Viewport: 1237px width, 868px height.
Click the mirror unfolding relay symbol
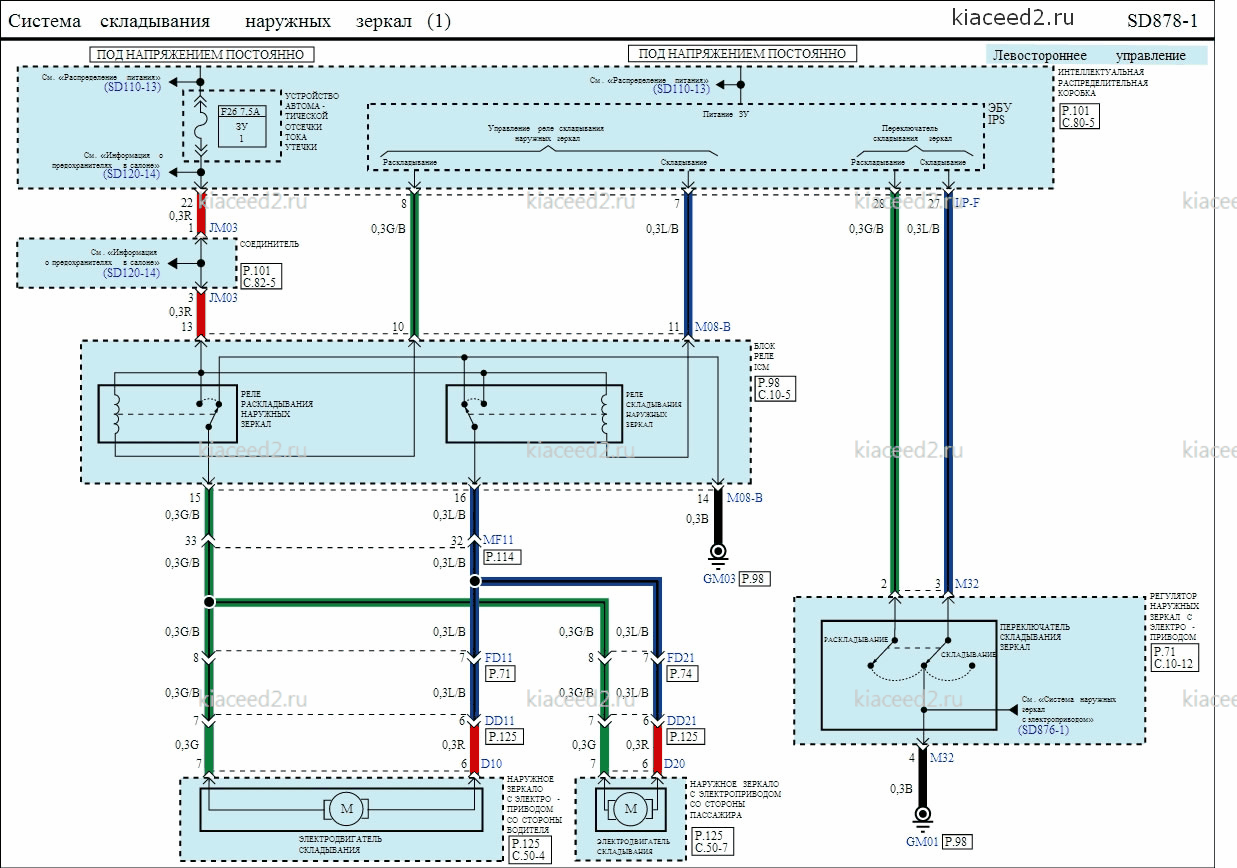168,413
